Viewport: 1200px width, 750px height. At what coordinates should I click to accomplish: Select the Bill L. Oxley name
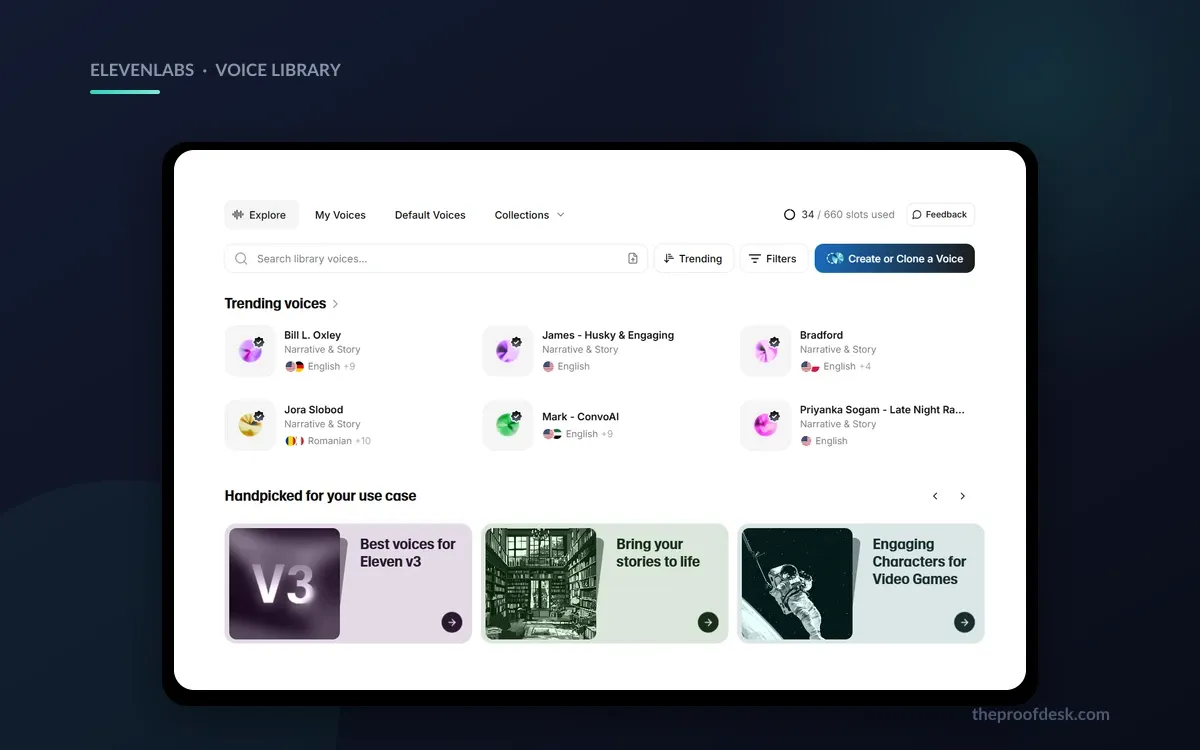(x=312, y=335)
